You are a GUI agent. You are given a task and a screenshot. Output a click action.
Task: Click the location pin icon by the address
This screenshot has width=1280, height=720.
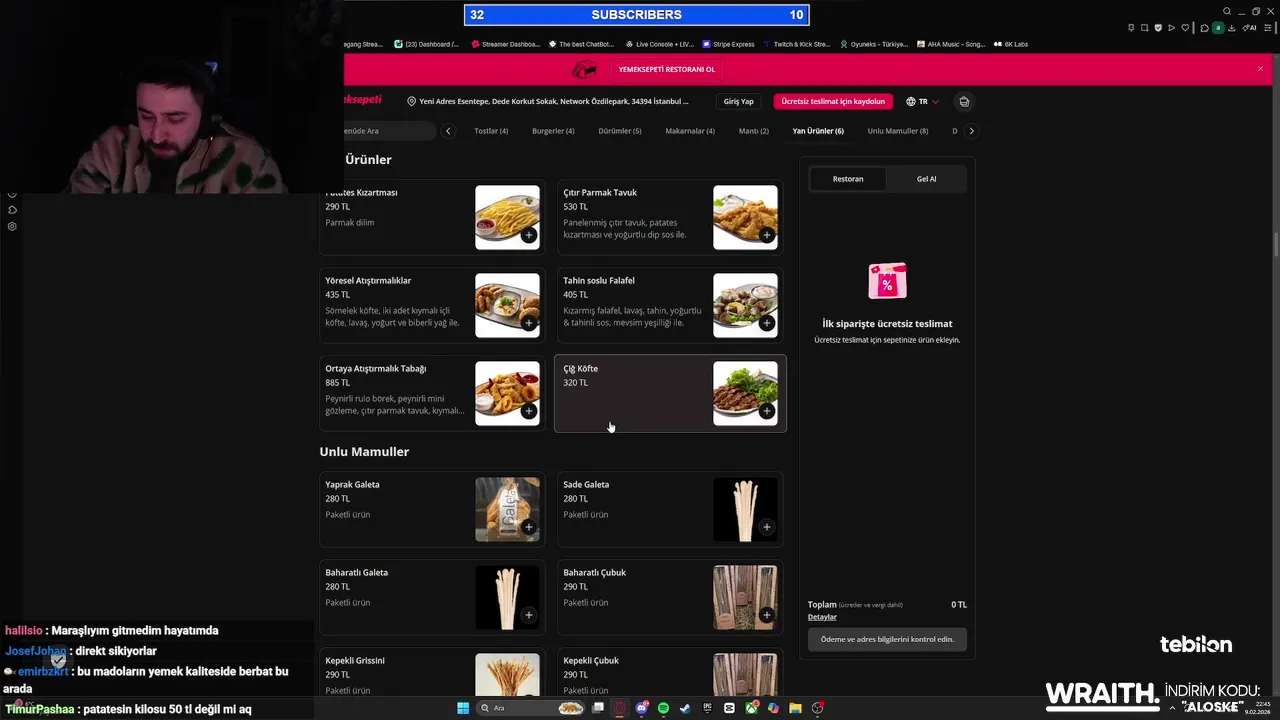[411, 101]
